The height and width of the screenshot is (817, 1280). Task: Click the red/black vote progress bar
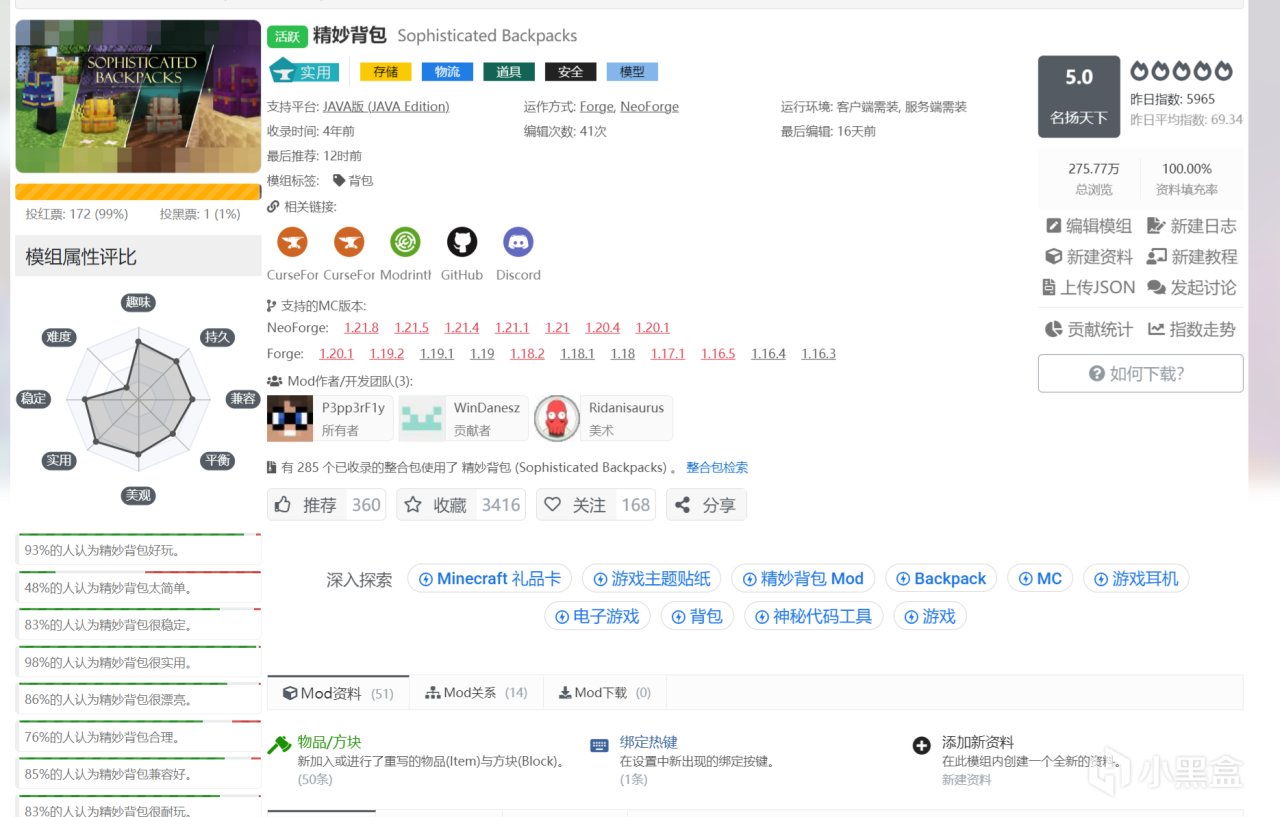pyautogui.click(x=138, y=192)
